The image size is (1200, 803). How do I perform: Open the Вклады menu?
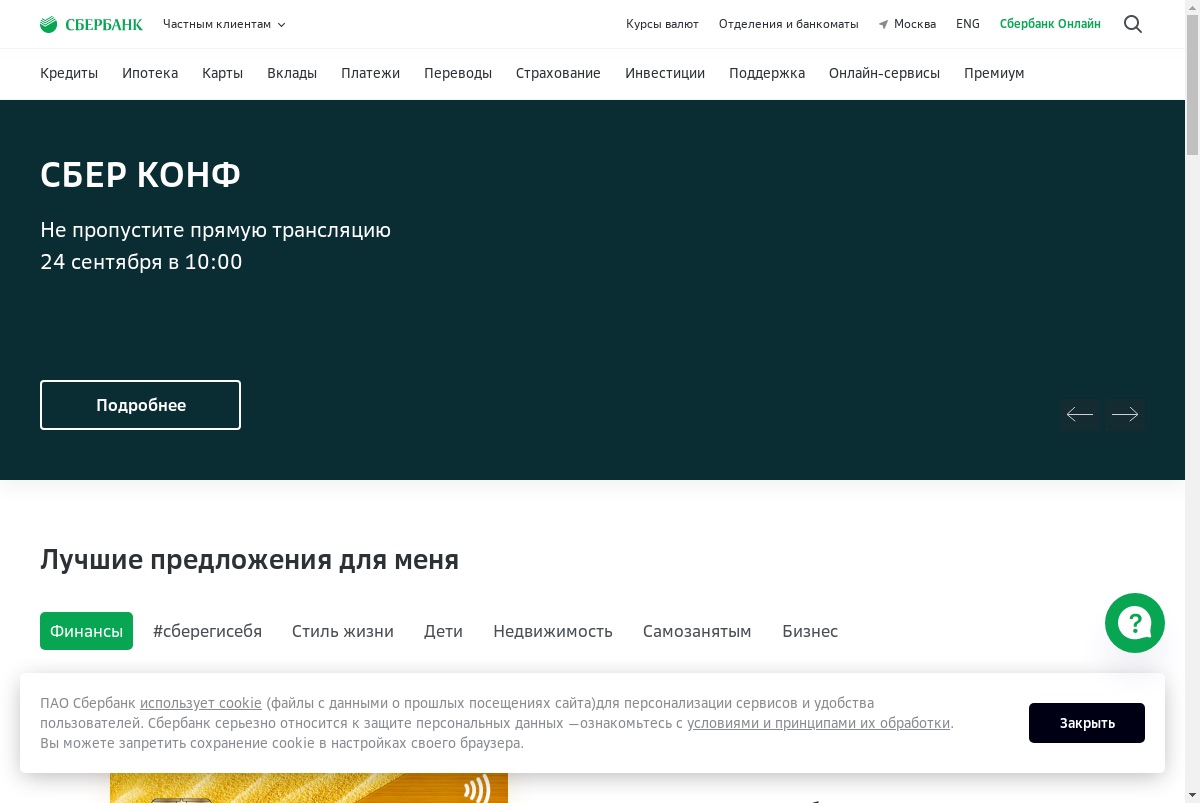point(292,73)
